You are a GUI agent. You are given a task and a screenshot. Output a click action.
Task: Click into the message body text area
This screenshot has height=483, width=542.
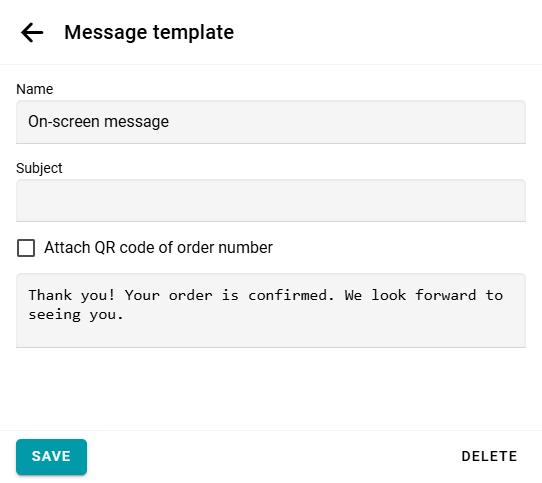tap(271, 310)
